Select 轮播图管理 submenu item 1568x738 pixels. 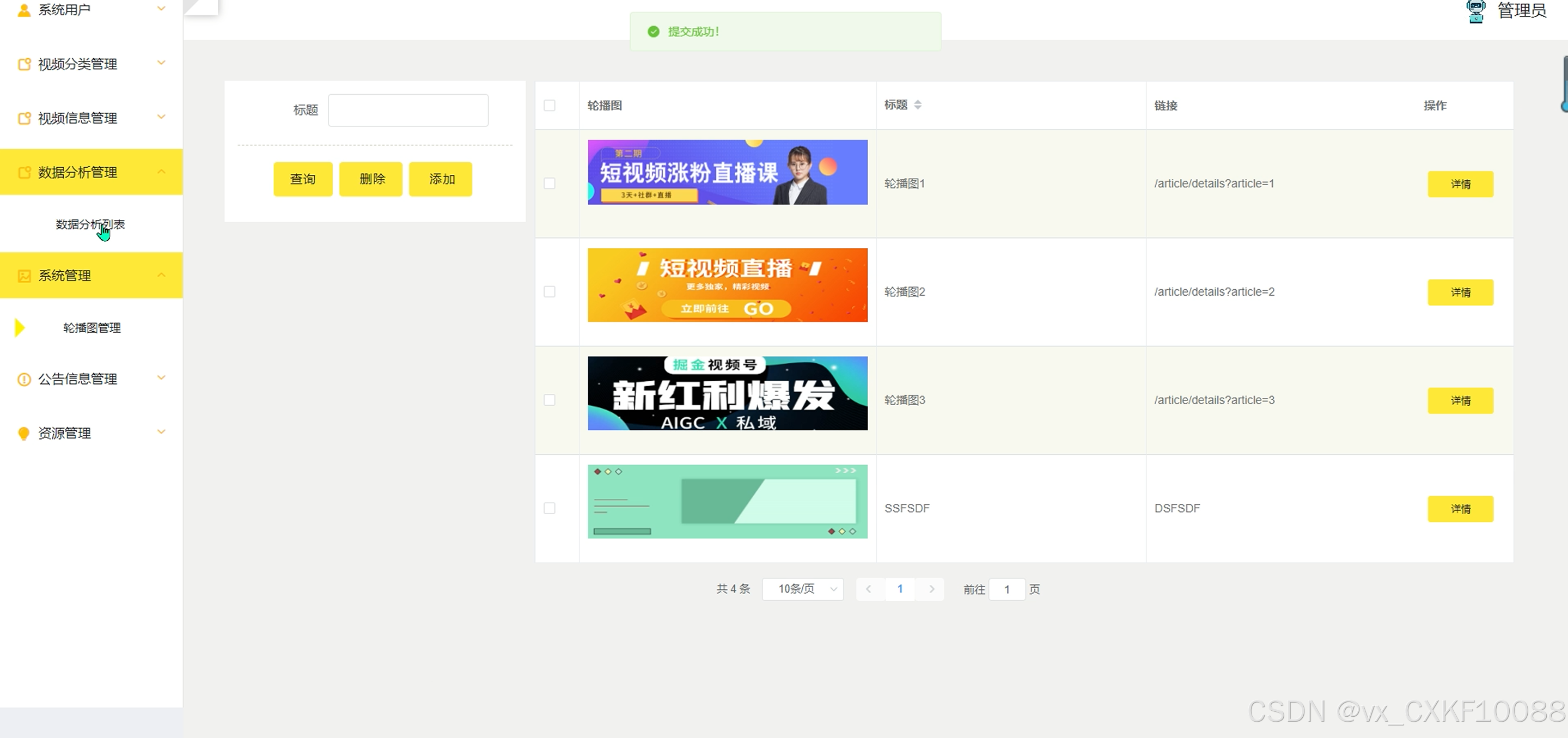[92, 327]
